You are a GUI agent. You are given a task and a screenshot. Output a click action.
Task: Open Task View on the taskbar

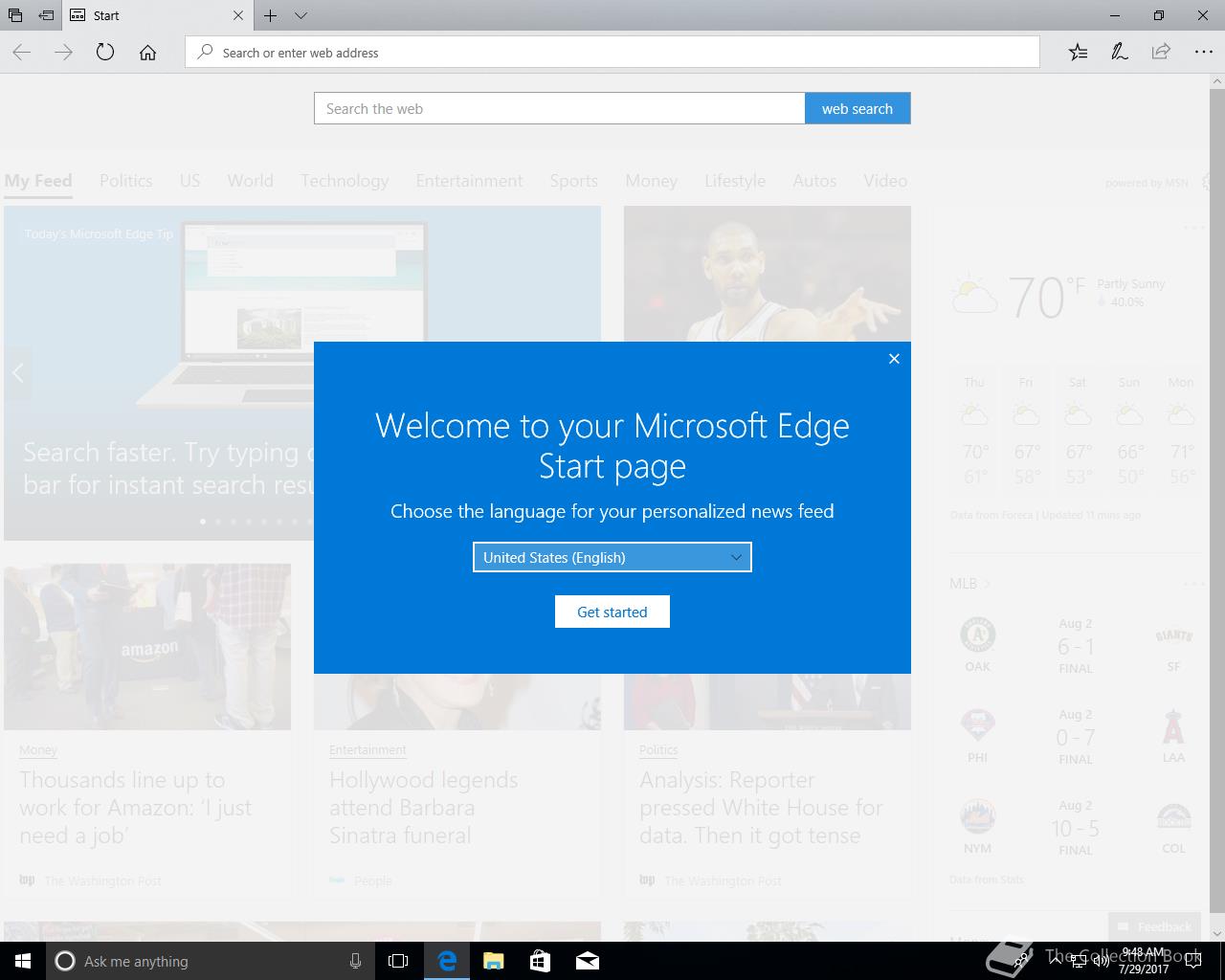pyautogui.click(x=398, y=961)
